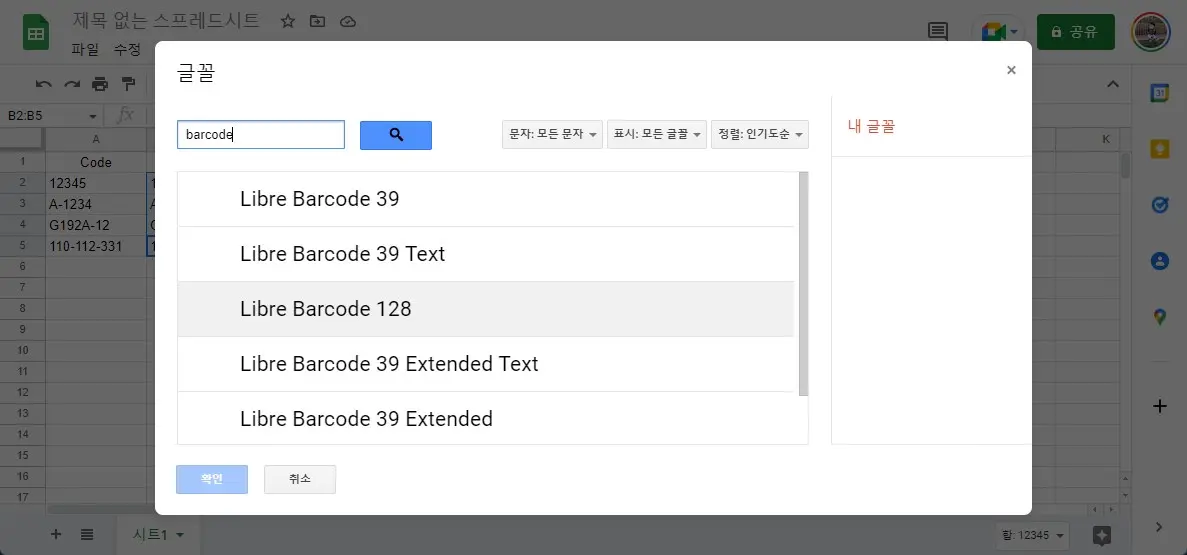Open the 시트1 tab dropdown arrow

(180, 535)
